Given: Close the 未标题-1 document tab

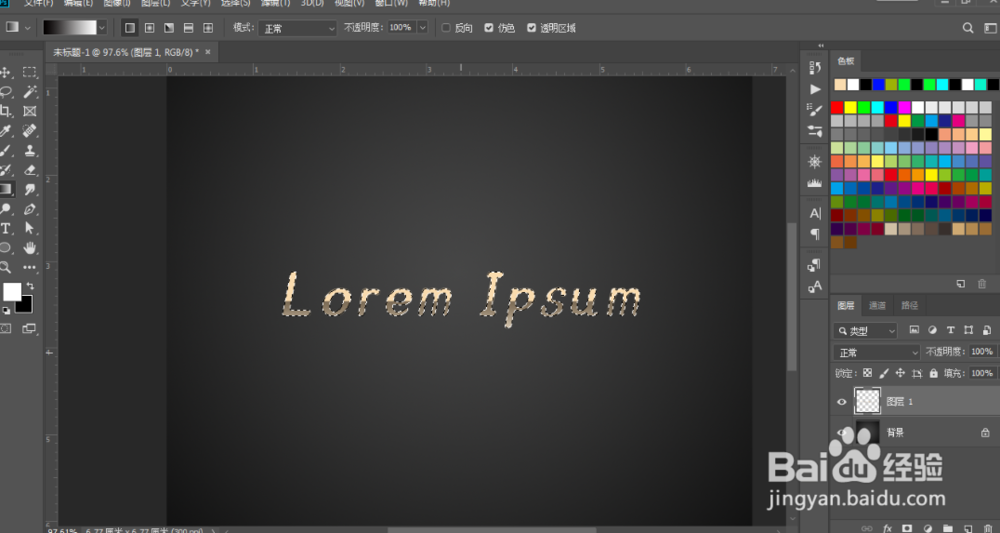Looking at the screenshot, I should click(x=208, y=52).
